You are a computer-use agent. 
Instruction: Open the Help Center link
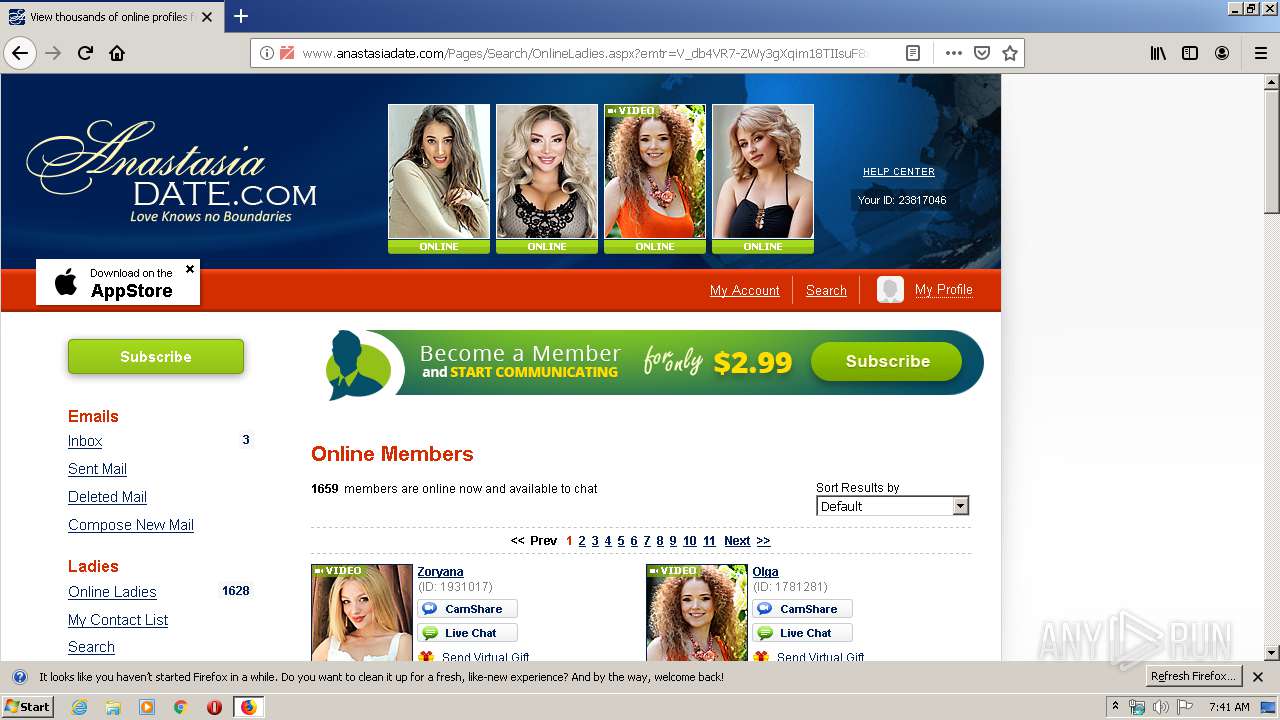[899, 172]
